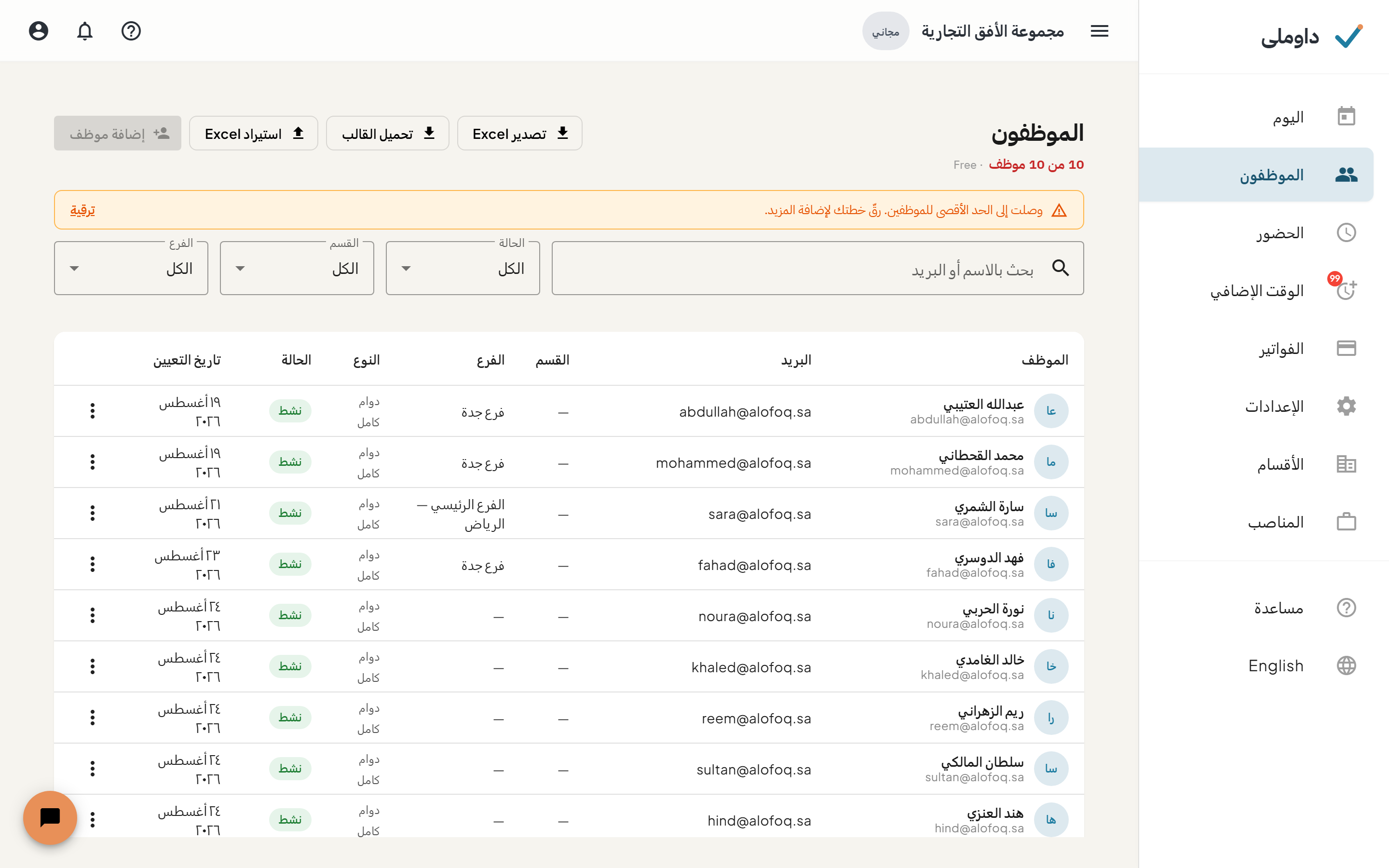
Task: Click the الفرع الرئيسي — الرياض cell
Action: [460, 514]
